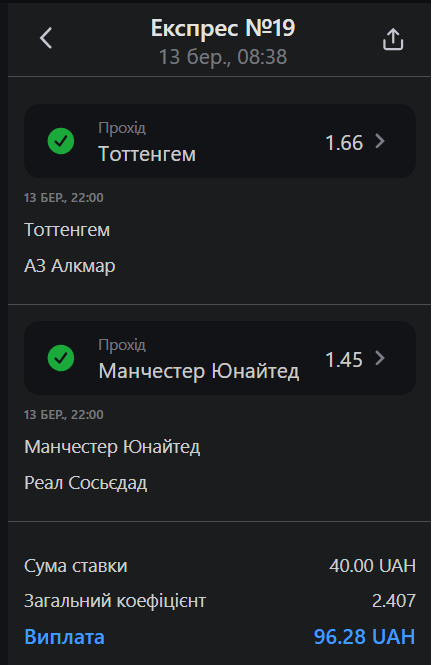The width and height of the screenshot is (432, 665).
Task: Click green checkmark next to Тоттенгем bet
Action: tap(61, 141)
